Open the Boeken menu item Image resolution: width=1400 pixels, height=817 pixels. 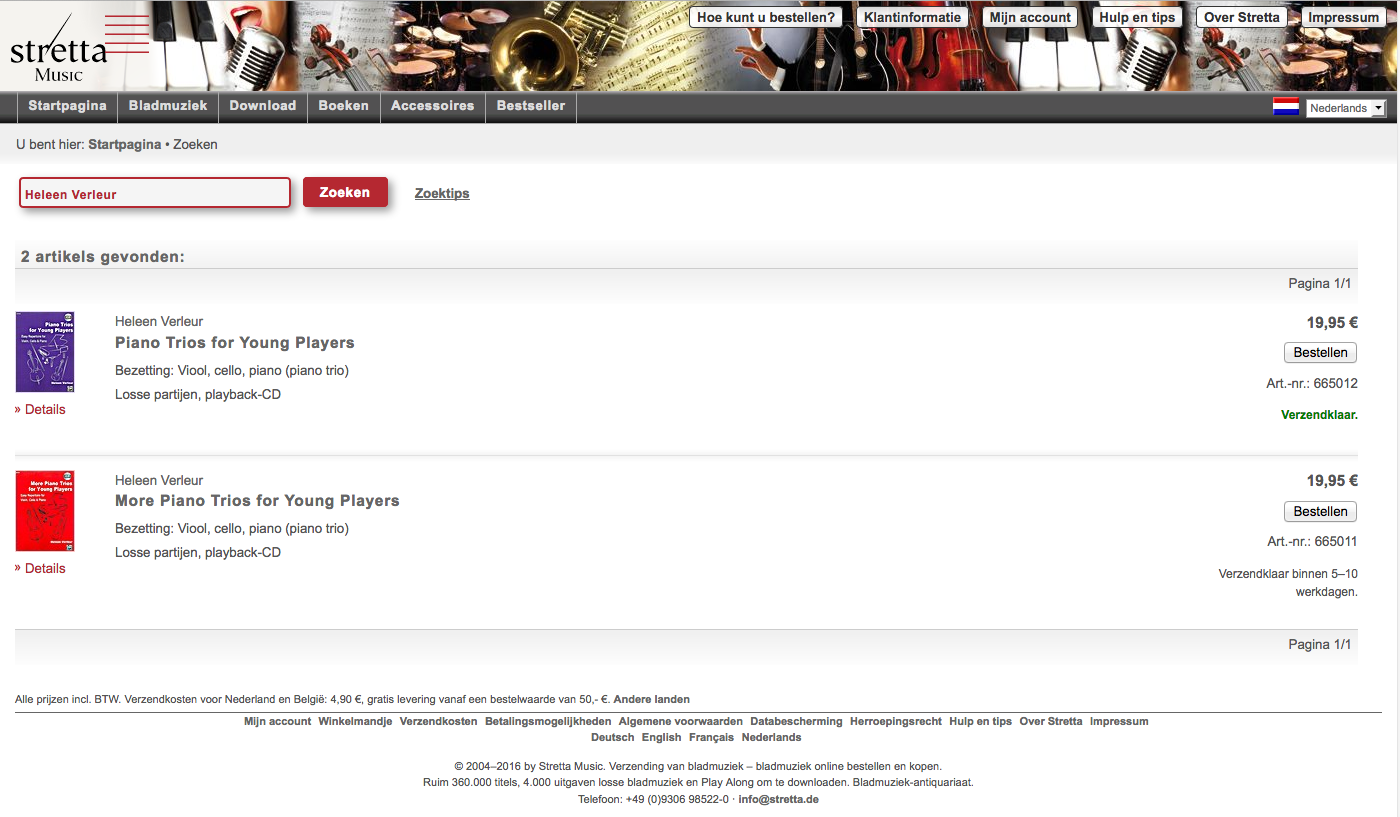(x=344, y=106)
